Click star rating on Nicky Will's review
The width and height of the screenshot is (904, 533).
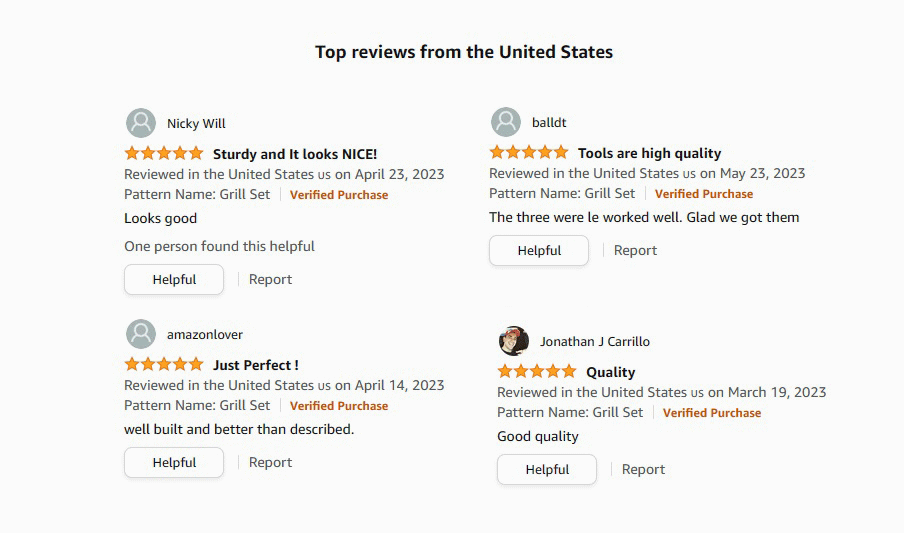[164, 154]
